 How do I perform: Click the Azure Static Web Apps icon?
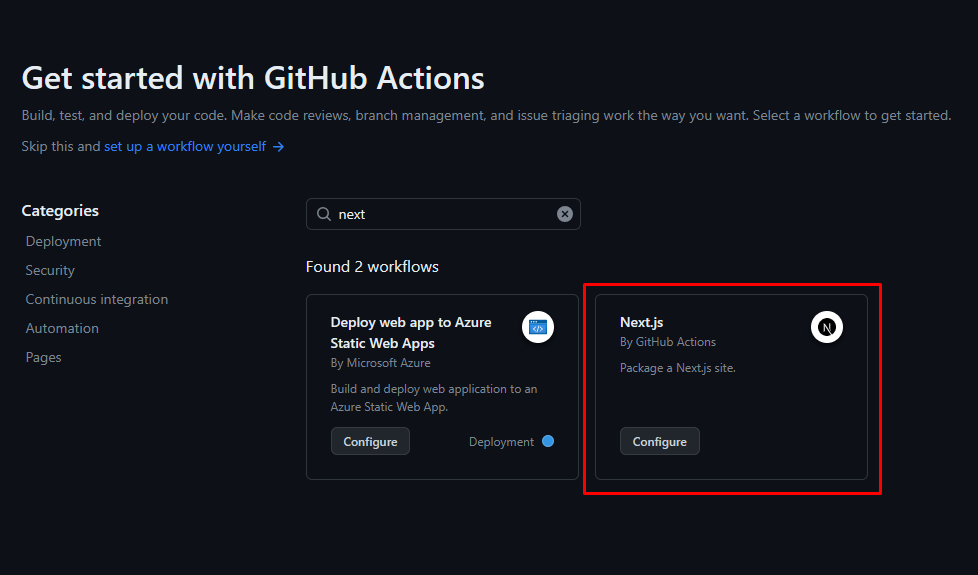click(538, 327)
